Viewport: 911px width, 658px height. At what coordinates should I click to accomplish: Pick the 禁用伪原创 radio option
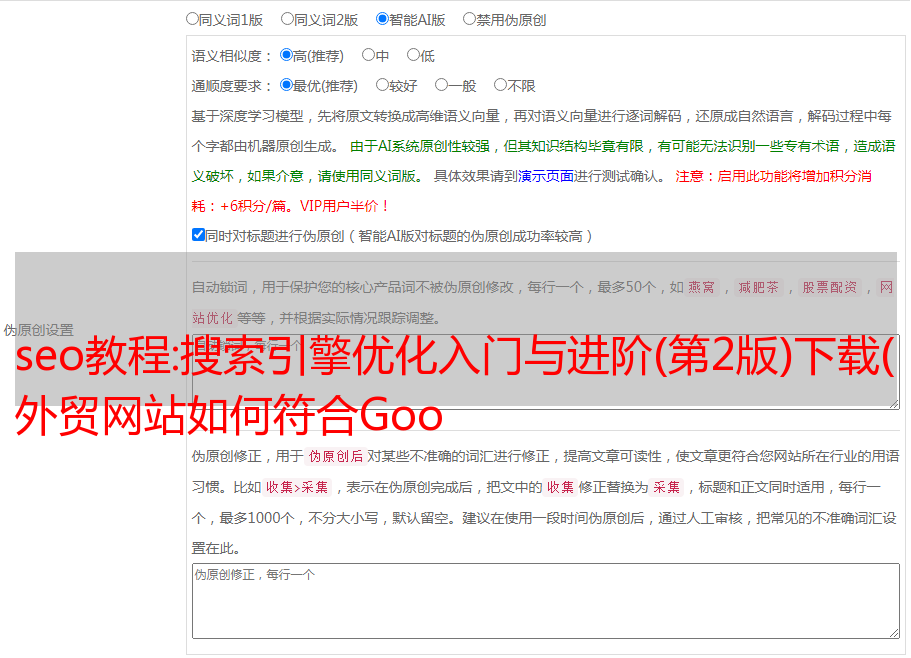469,19
